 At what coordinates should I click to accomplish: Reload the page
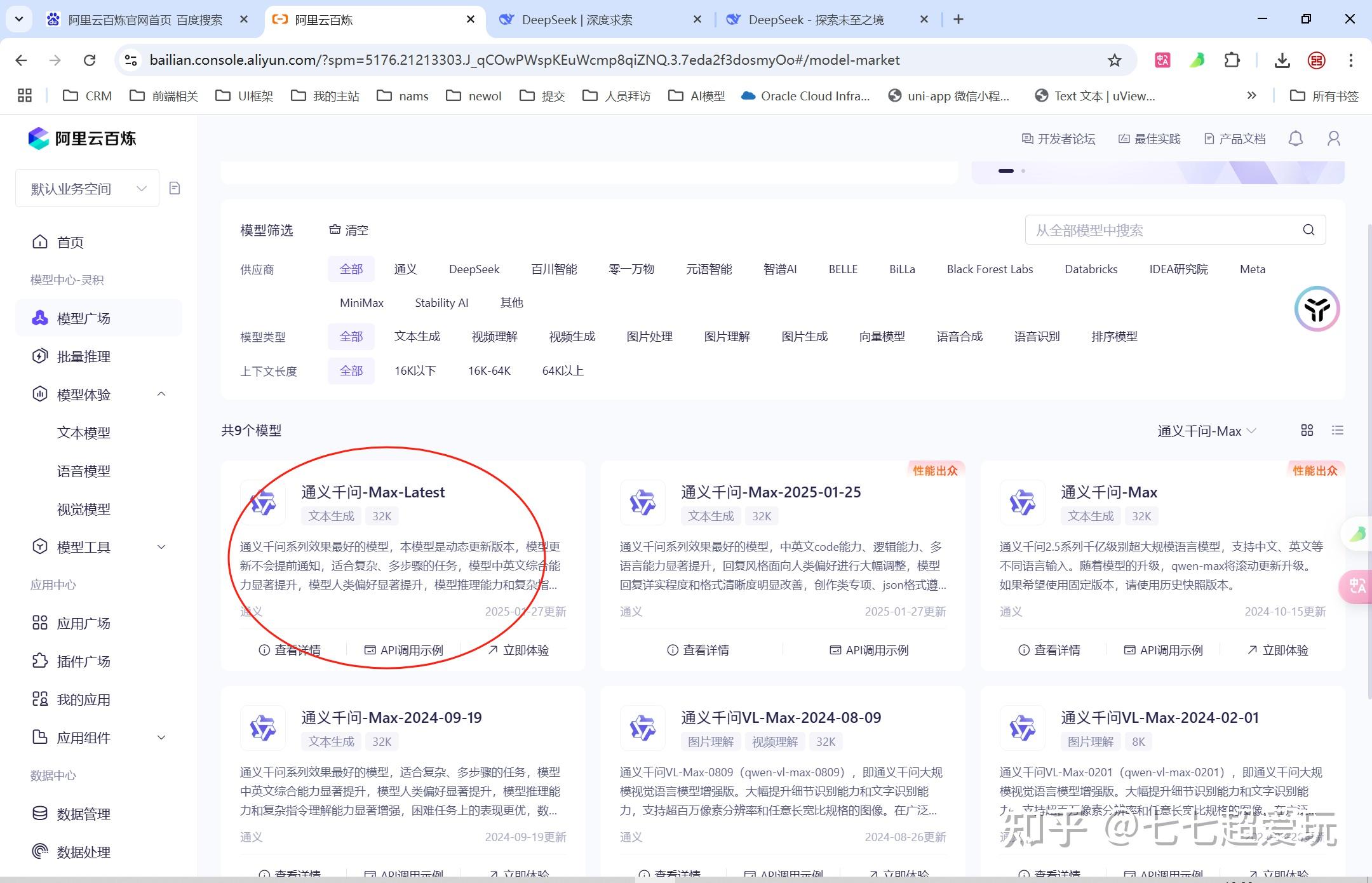tap(90, 60)
